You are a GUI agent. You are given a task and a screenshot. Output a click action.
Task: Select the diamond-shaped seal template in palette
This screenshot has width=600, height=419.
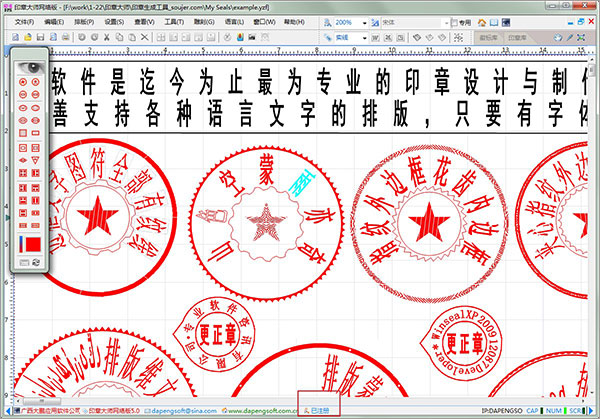(x=23, y=160)
